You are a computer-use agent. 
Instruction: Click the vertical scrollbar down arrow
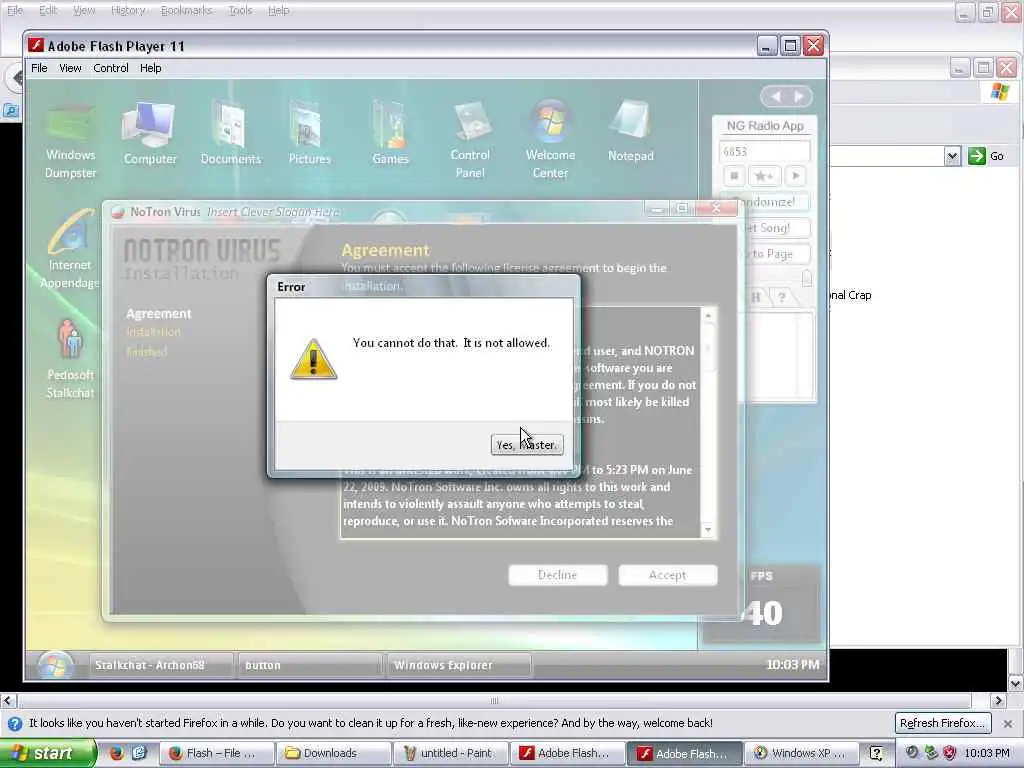click(1016, 684)
